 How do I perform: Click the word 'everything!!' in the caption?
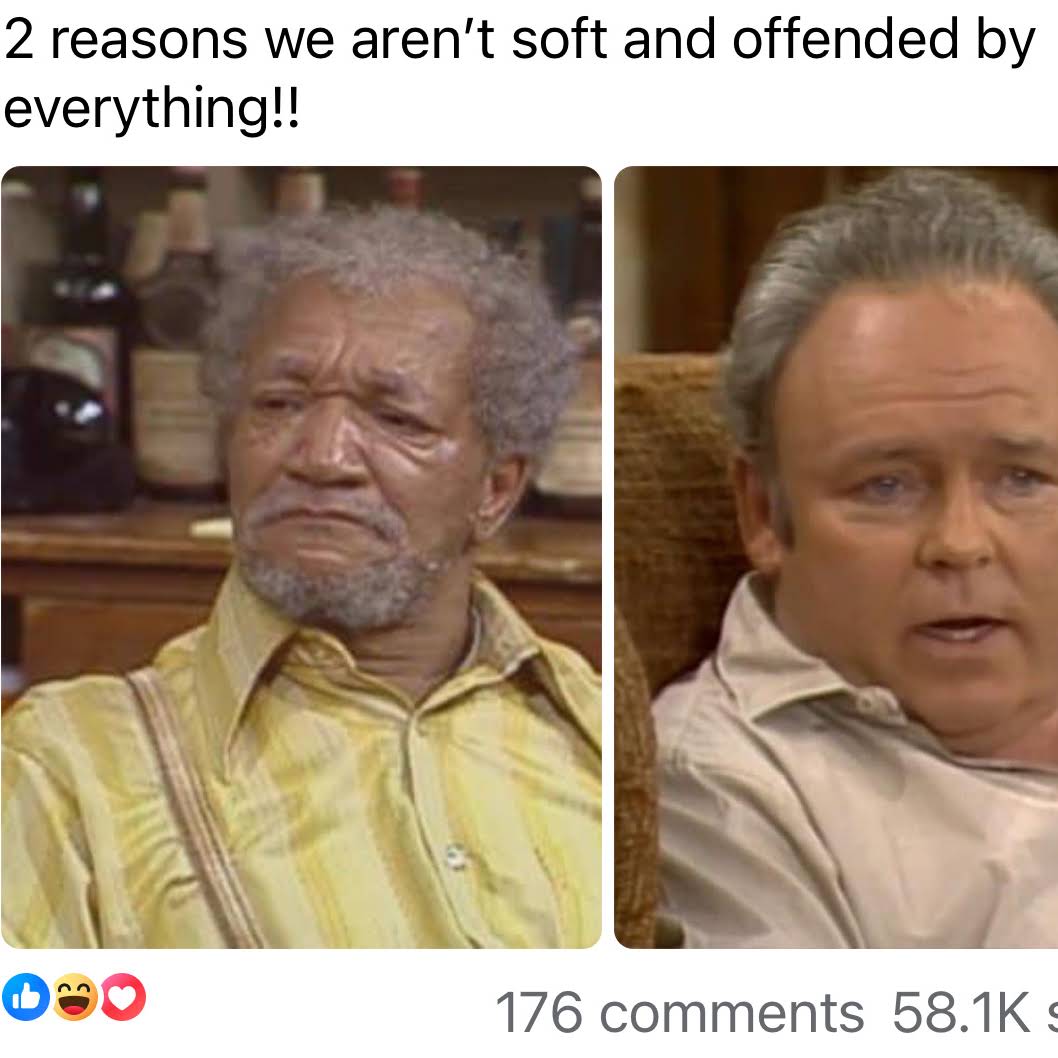pyautogui.click(x=151, y=108)
